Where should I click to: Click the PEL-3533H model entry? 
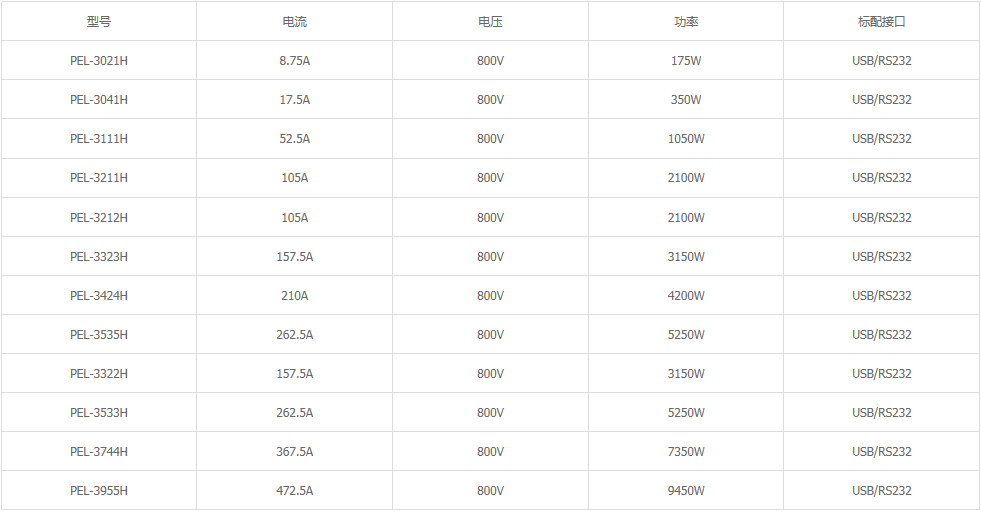pos(99,412)
